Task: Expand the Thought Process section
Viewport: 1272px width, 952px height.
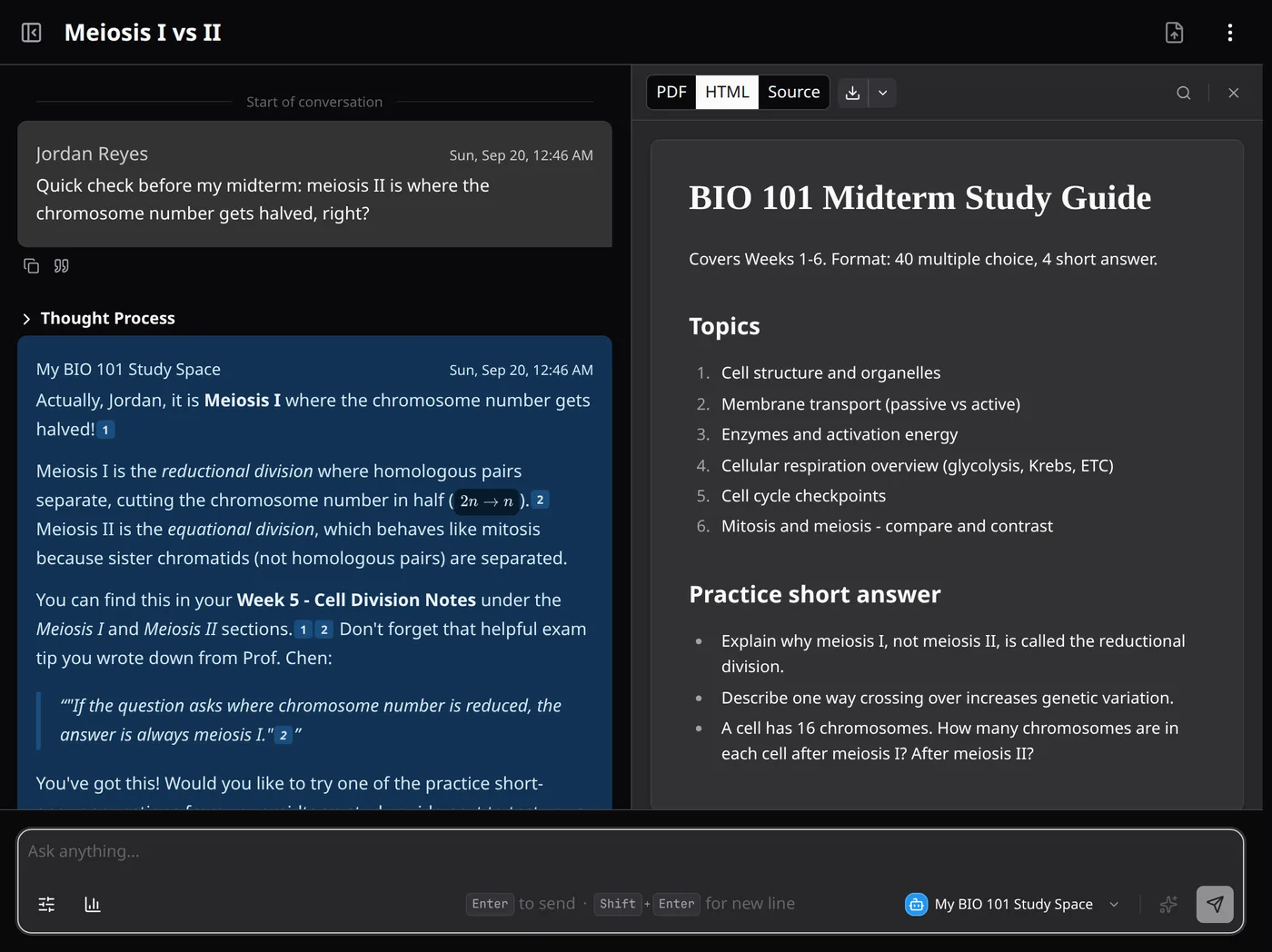Action: click(x=98, y=318)
